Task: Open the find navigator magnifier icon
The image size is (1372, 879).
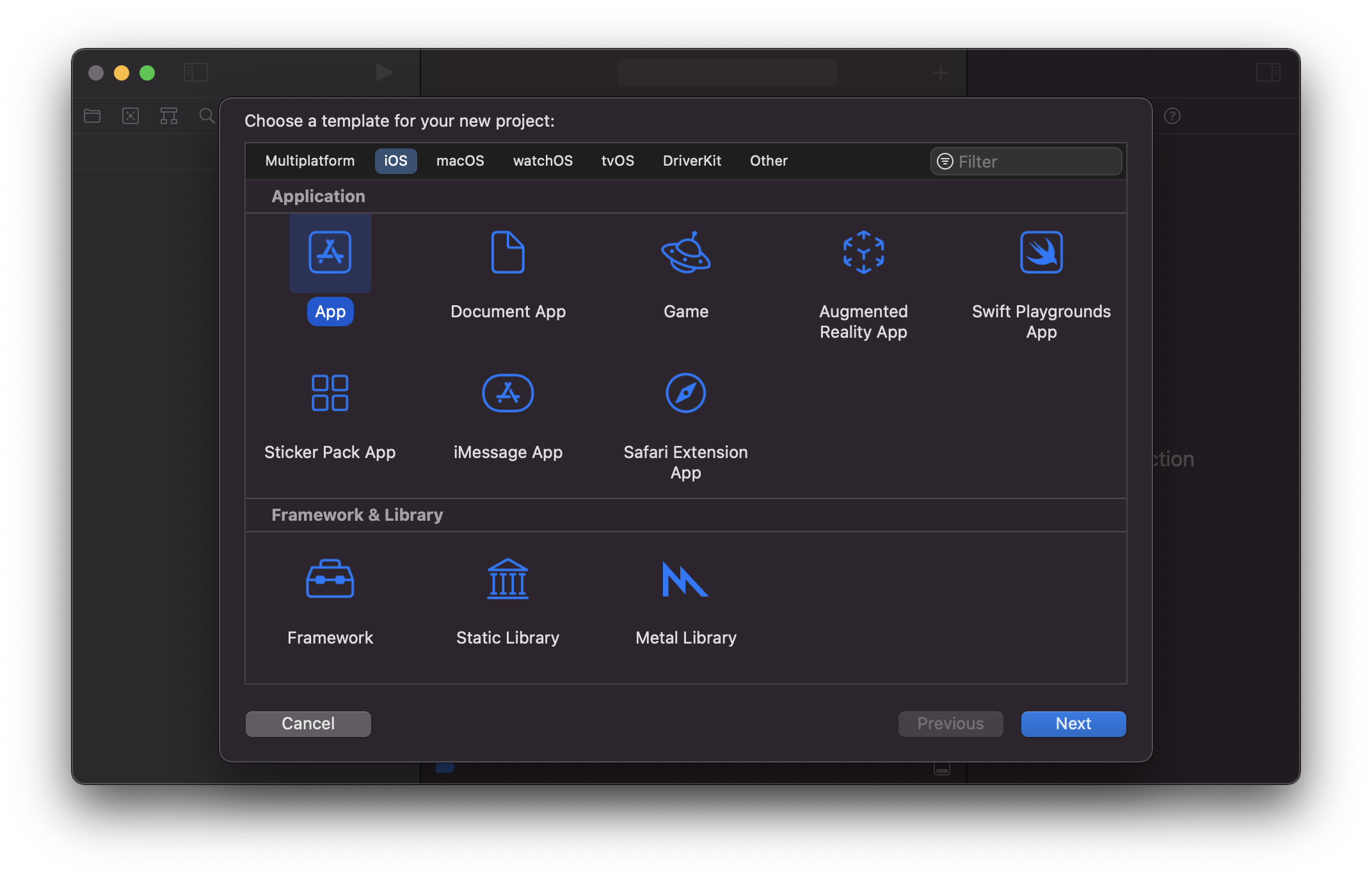Action: click(x=207, y=116)
